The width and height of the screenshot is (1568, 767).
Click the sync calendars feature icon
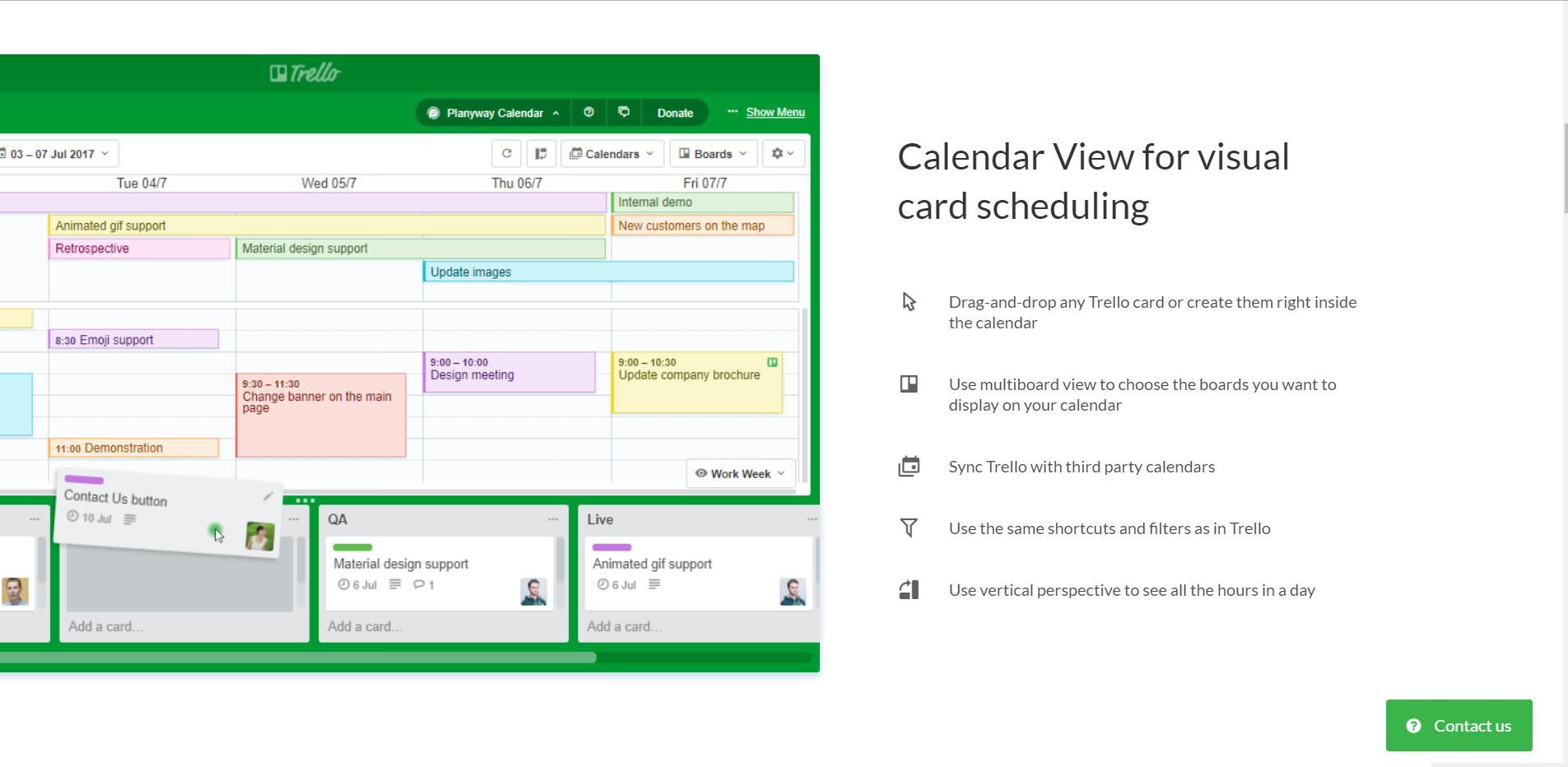[x=909, y=466]
